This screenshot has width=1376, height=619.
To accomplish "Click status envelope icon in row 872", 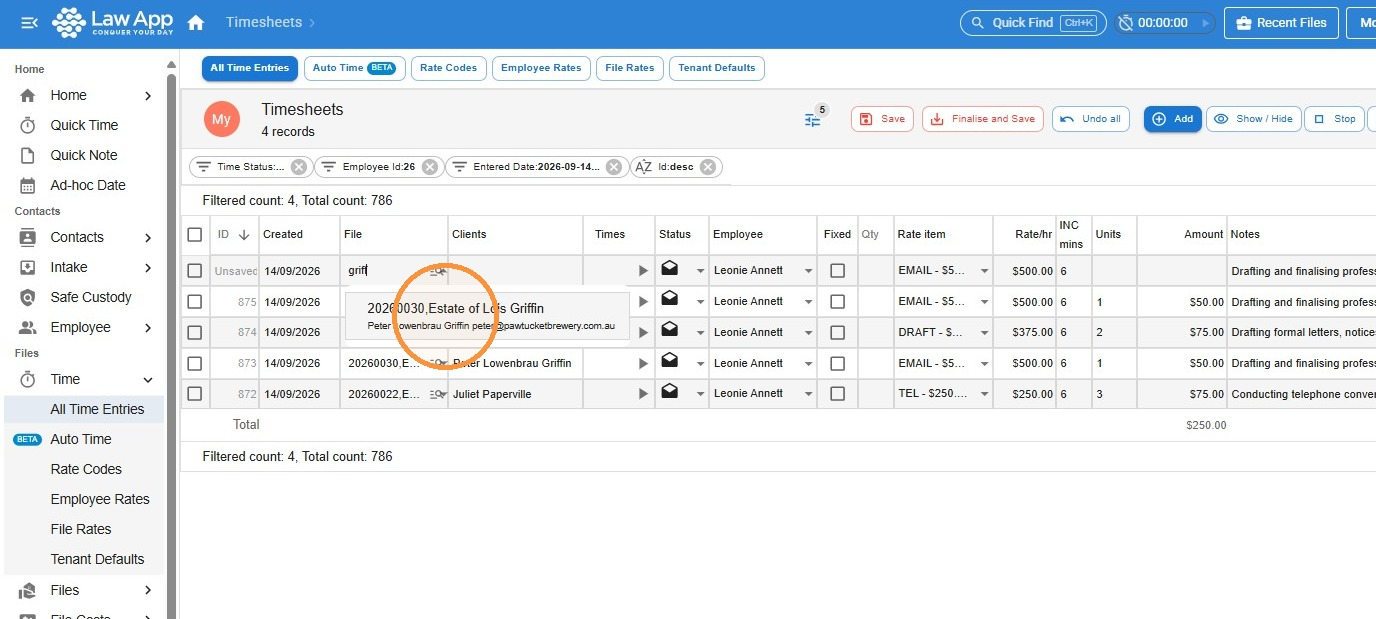I will (x=670, y=391).
